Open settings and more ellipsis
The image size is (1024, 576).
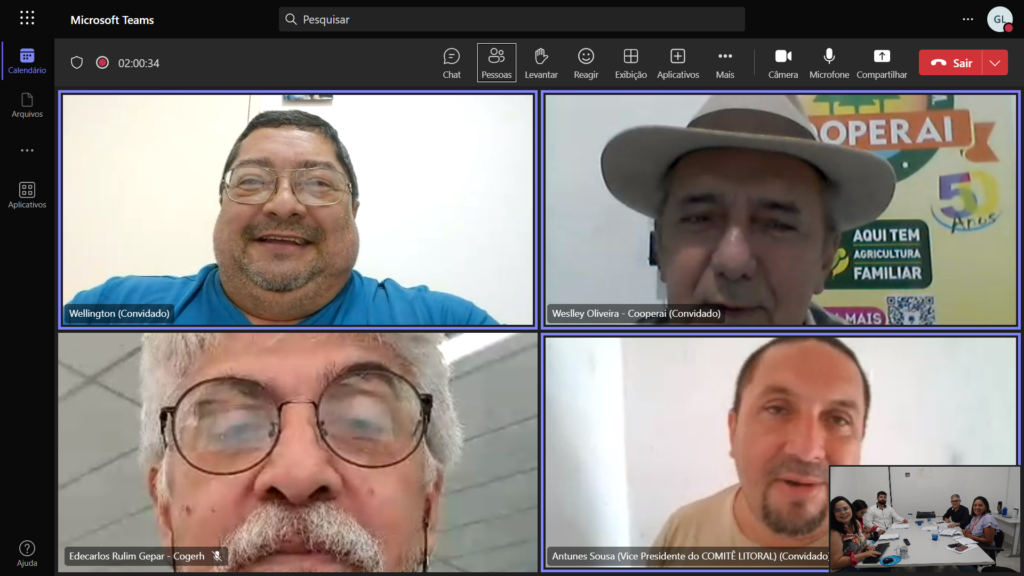coord(968,19)
